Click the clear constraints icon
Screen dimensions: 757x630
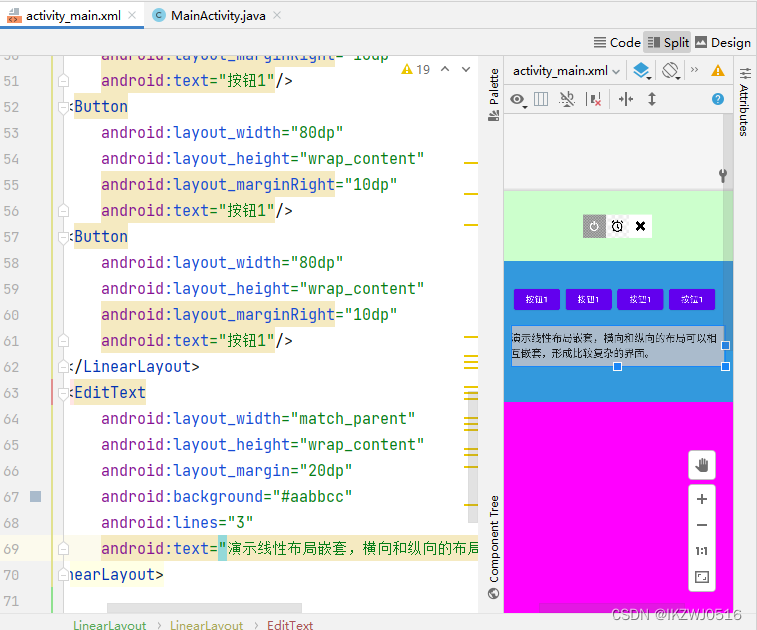pyautogui.click(x=593, y=99)
